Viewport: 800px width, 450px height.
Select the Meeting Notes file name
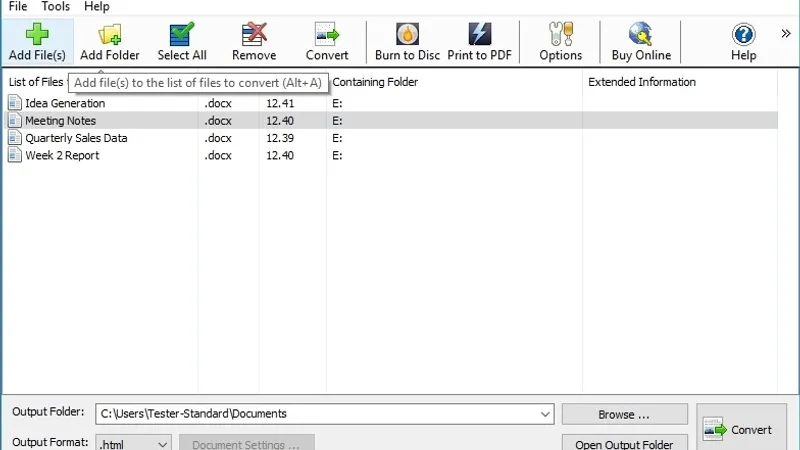(61, 120)
